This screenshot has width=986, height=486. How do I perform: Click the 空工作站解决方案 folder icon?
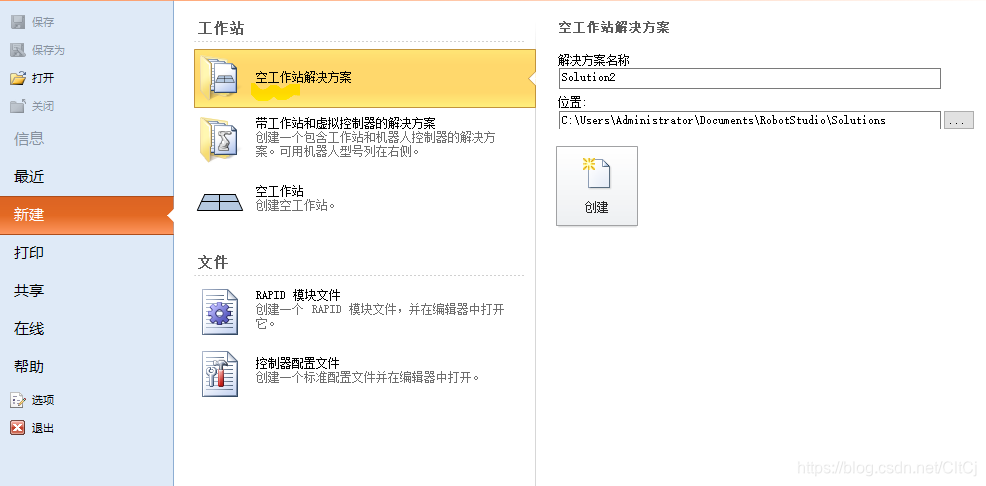pos(219,78)
